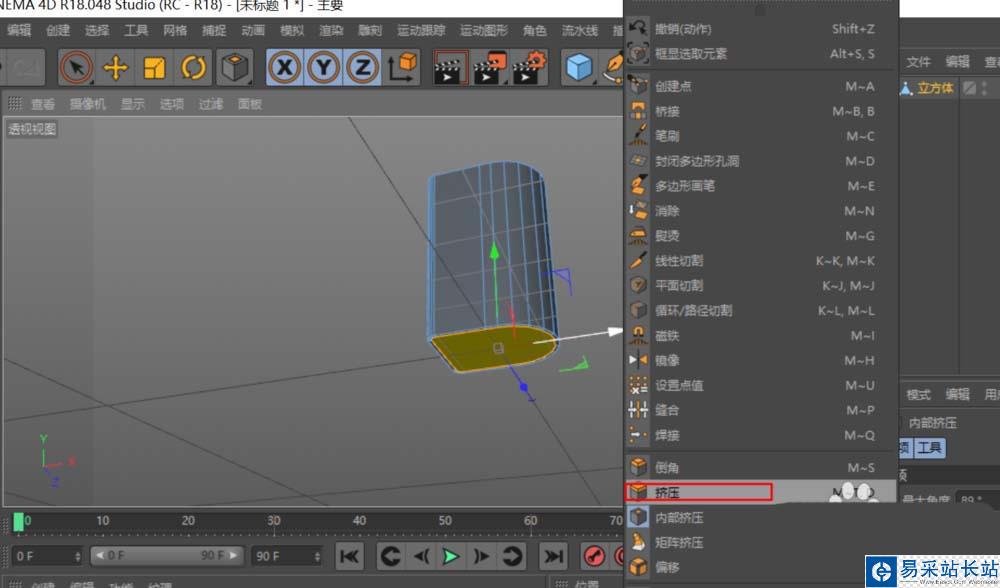Choose 倒角 from the context menu
1000x588 pixels.
(x=667, y=467)
